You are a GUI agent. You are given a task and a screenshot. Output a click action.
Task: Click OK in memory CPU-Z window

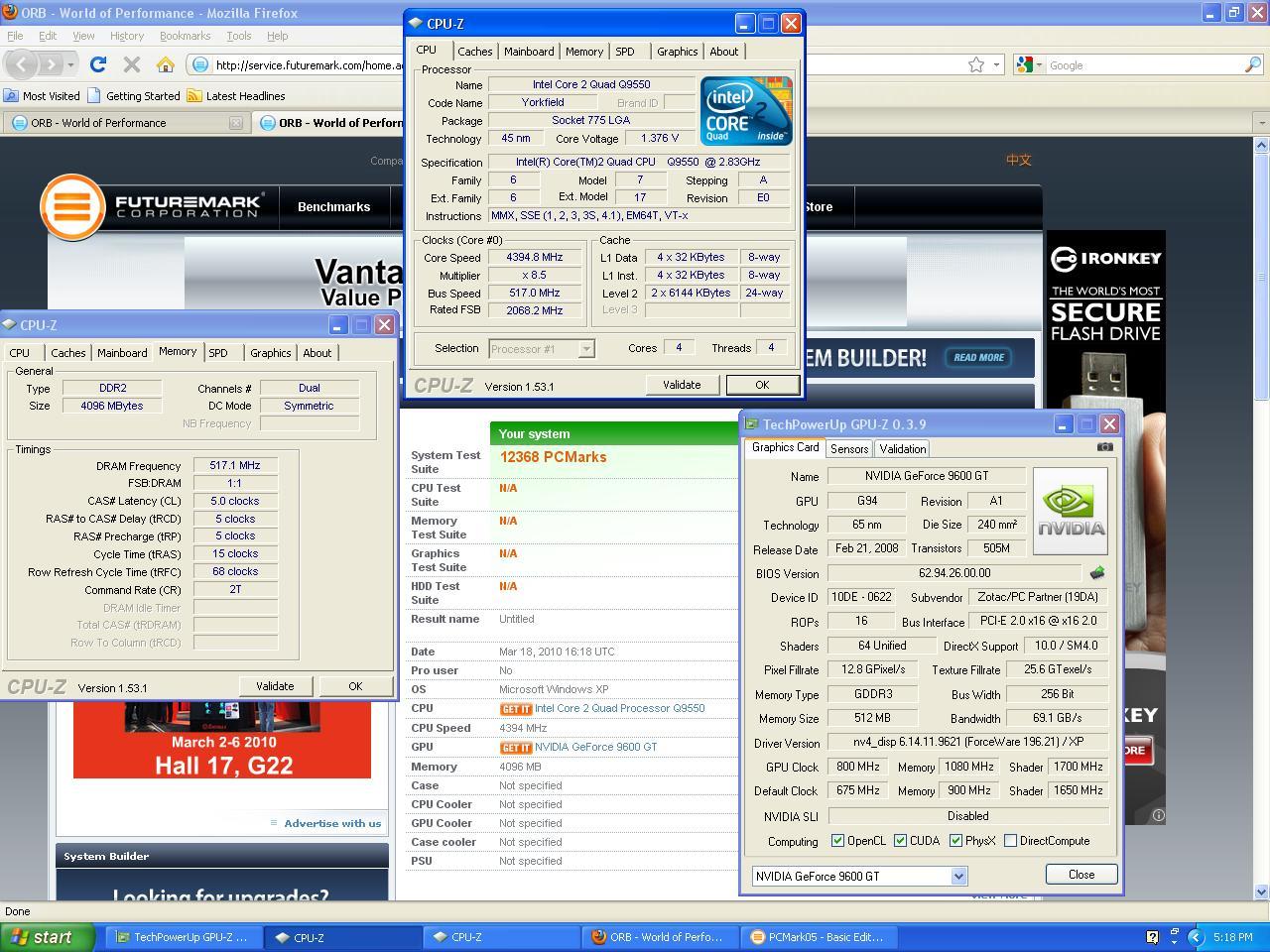coord(355,686)
